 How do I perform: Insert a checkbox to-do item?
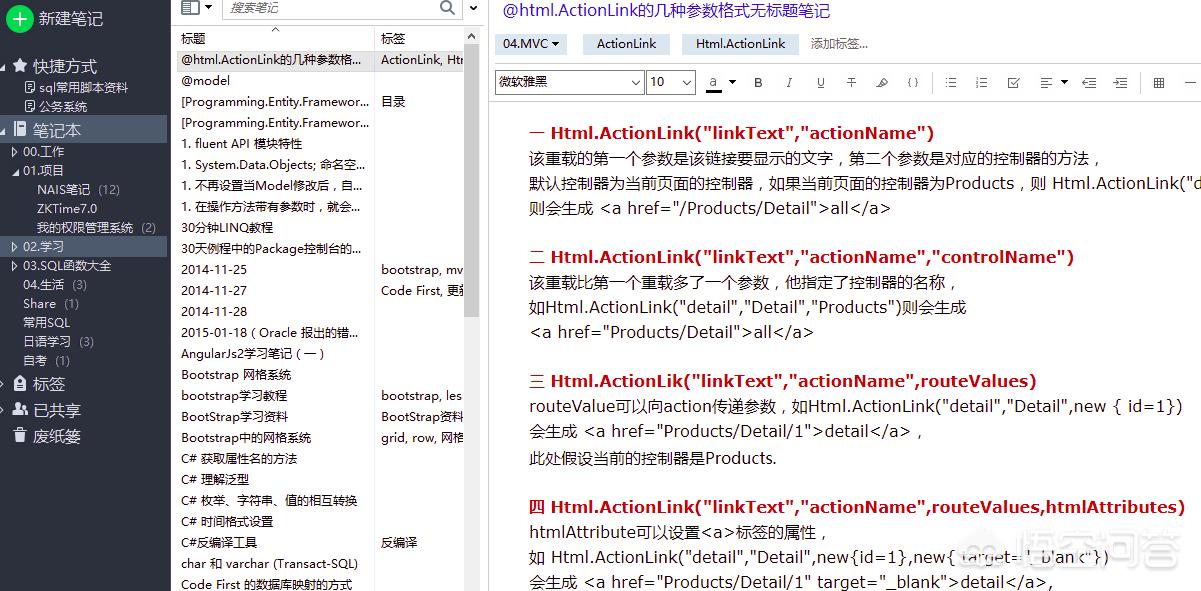click(x=1013, y=83)
